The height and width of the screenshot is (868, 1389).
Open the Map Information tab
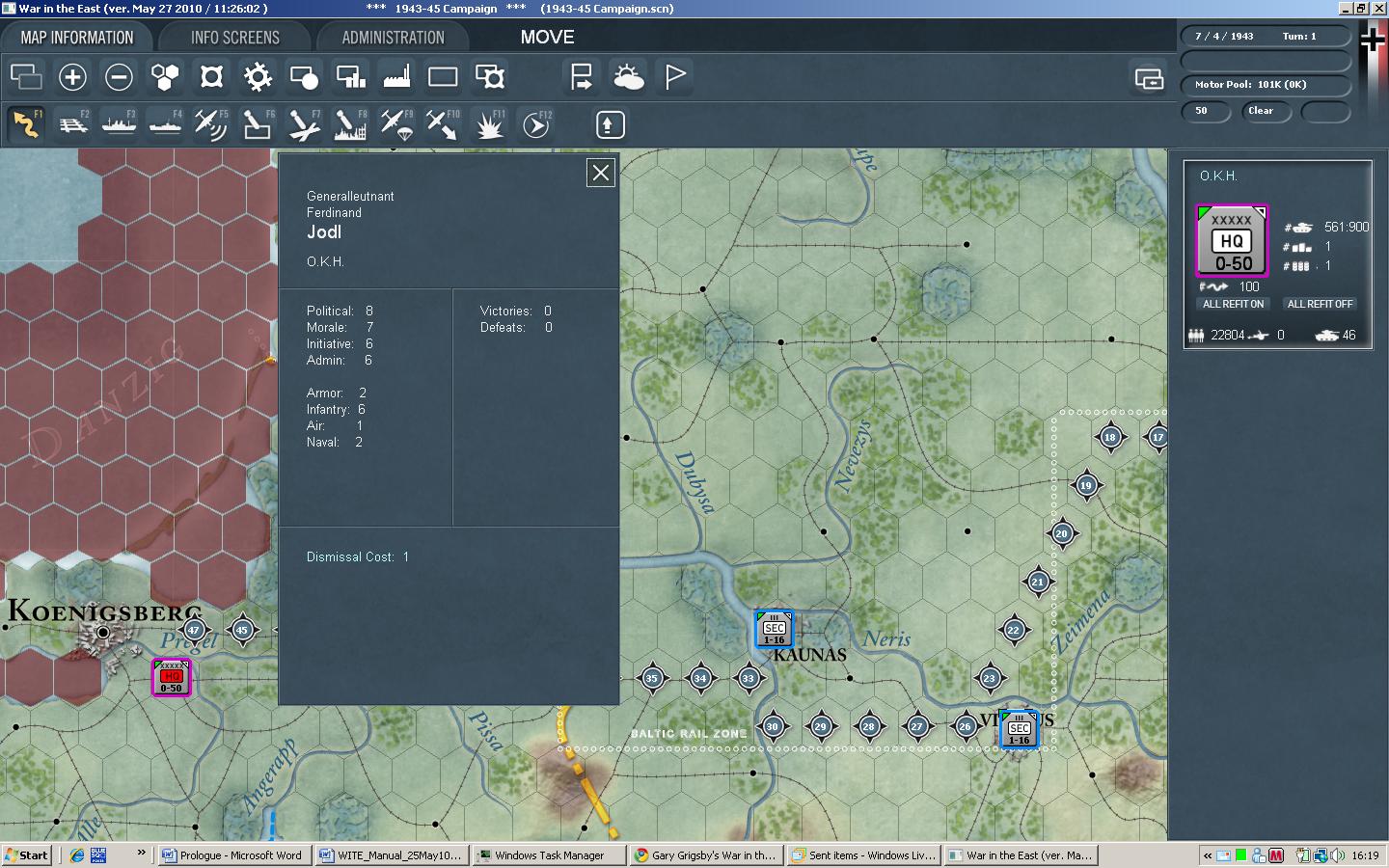coord(77,38)
